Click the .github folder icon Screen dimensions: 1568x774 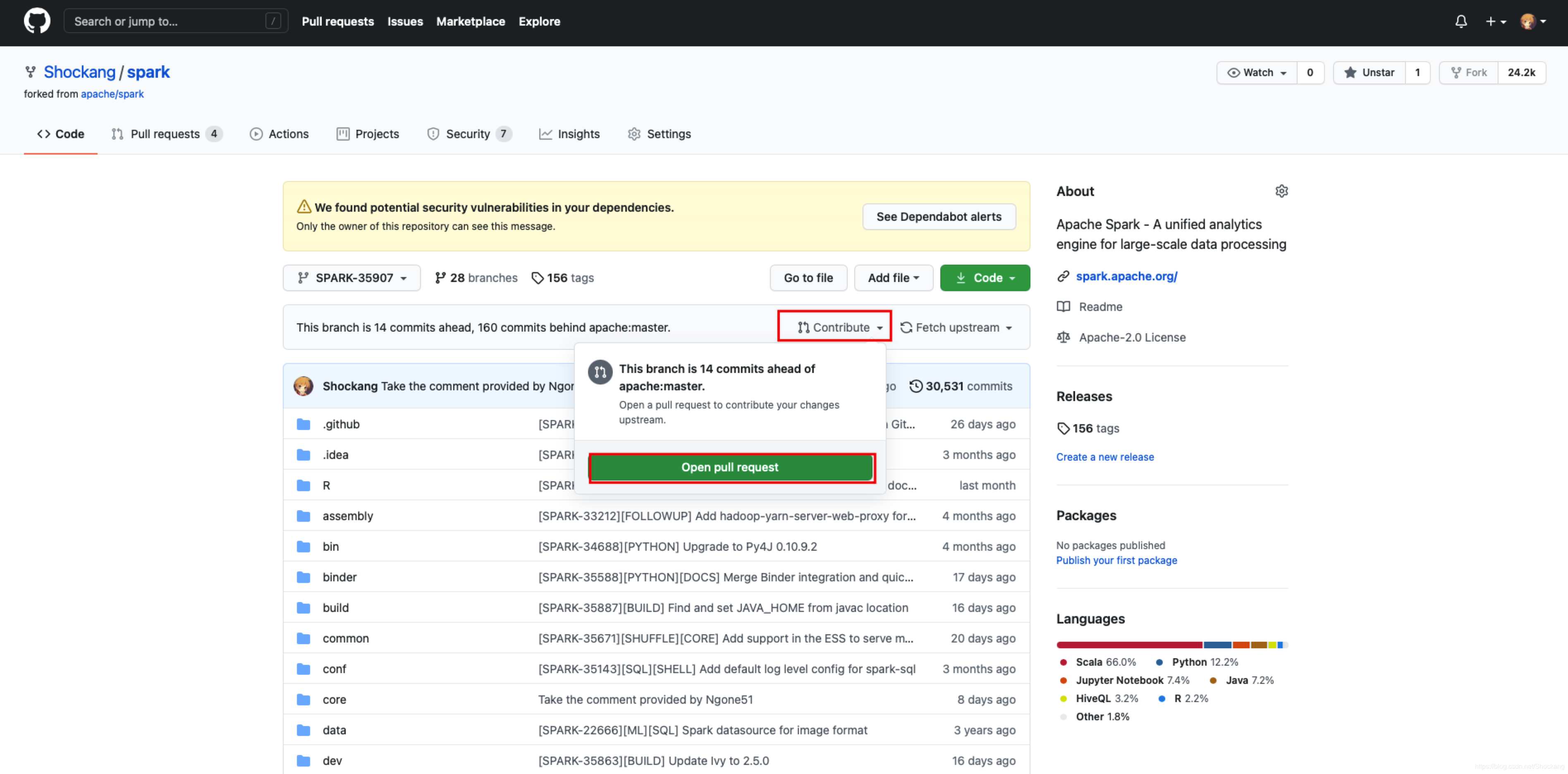(303, 424)
